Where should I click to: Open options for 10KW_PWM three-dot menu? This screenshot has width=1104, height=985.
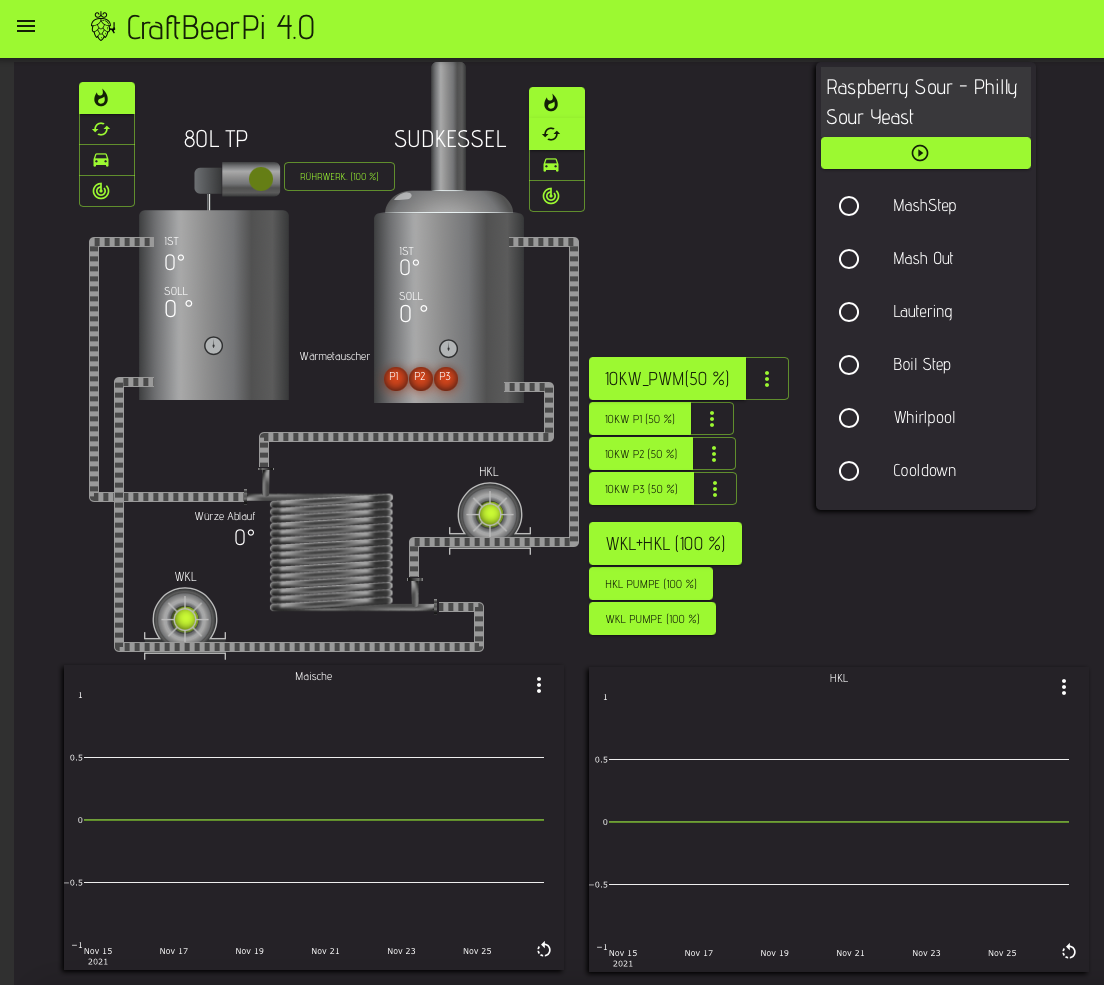767,379
